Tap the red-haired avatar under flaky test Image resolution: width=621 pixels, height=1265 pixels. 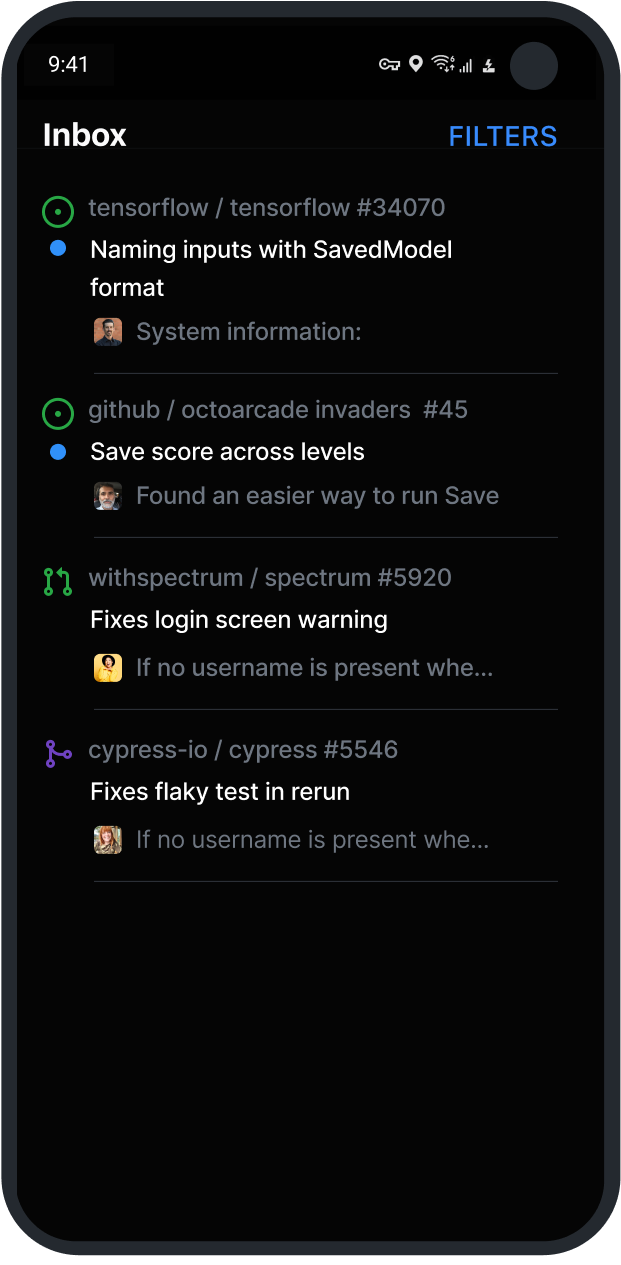pyautogui.click(x=108, y=840)
